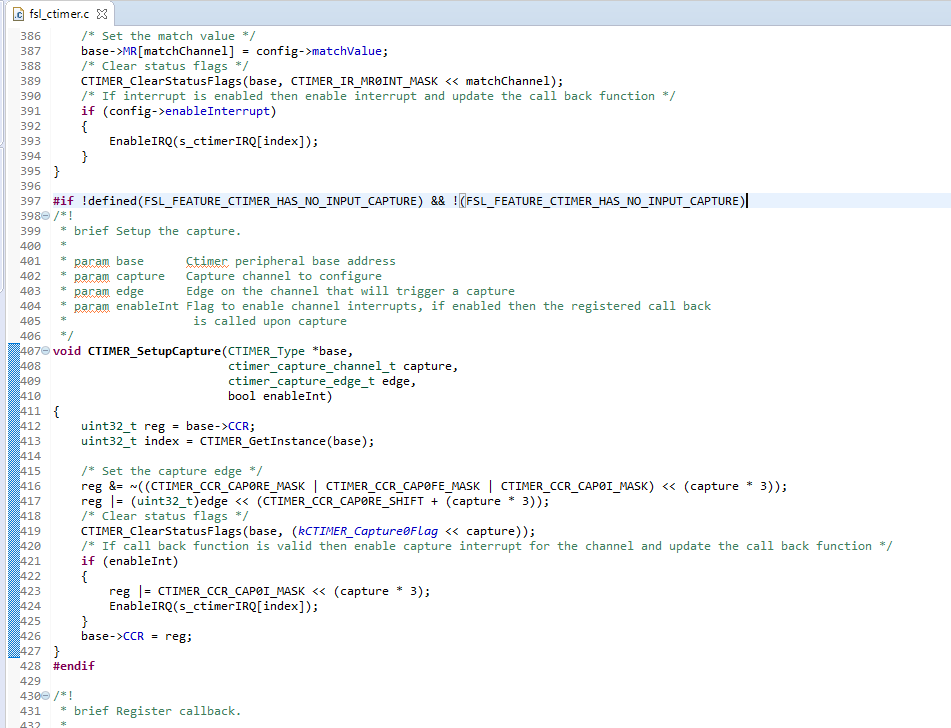Click line number 426 in gutter

[30, 636]
